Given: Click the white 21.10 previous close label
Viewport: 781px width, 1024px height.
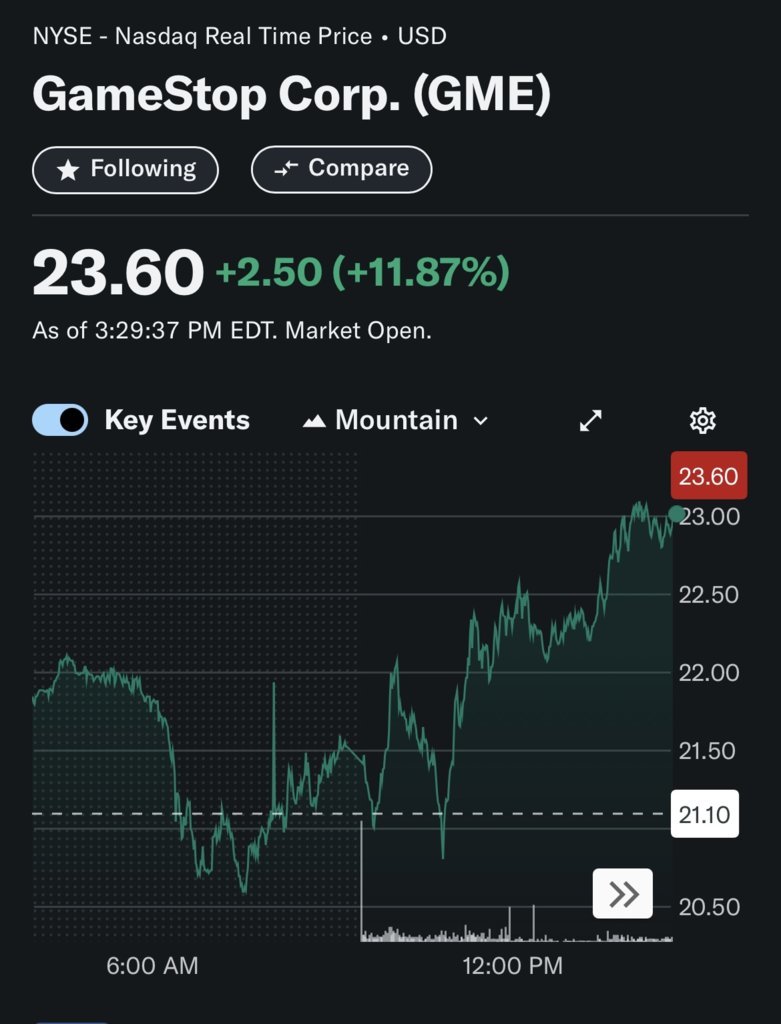Looking at the screenshot, I should pos(705,814).
